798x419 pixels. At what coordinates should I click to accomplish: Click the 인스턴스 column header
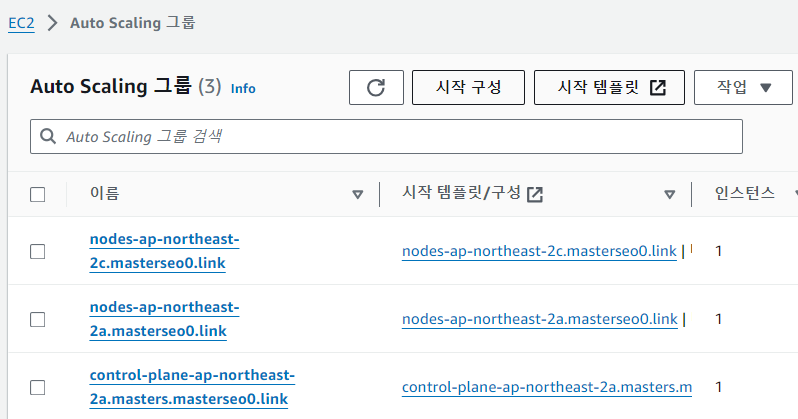pos(745,193)
